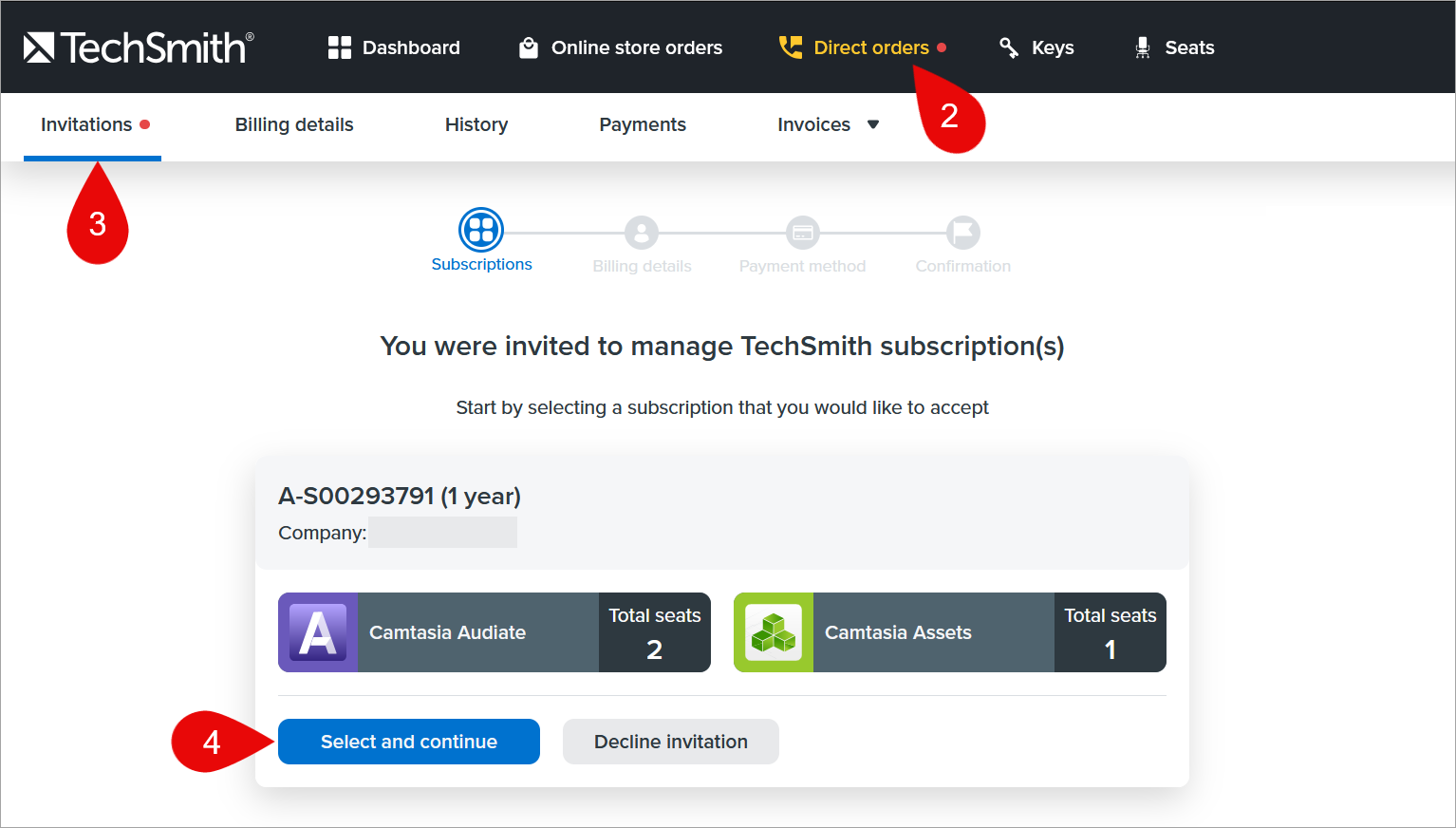
Task: Click the Camtasia Audiate product icon
Action: coord(318,632)
